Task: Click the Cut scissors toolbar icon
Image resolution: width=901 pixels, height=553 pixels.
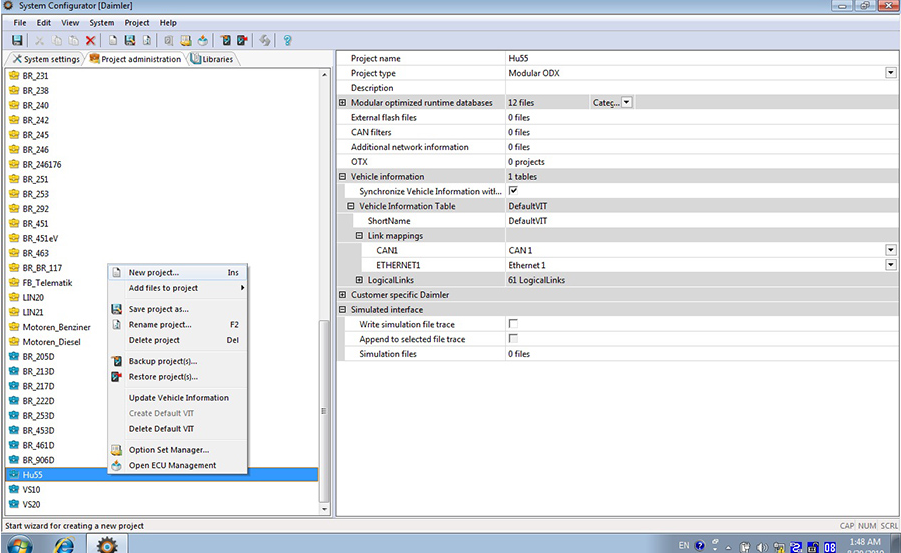Action: (39, 40)
